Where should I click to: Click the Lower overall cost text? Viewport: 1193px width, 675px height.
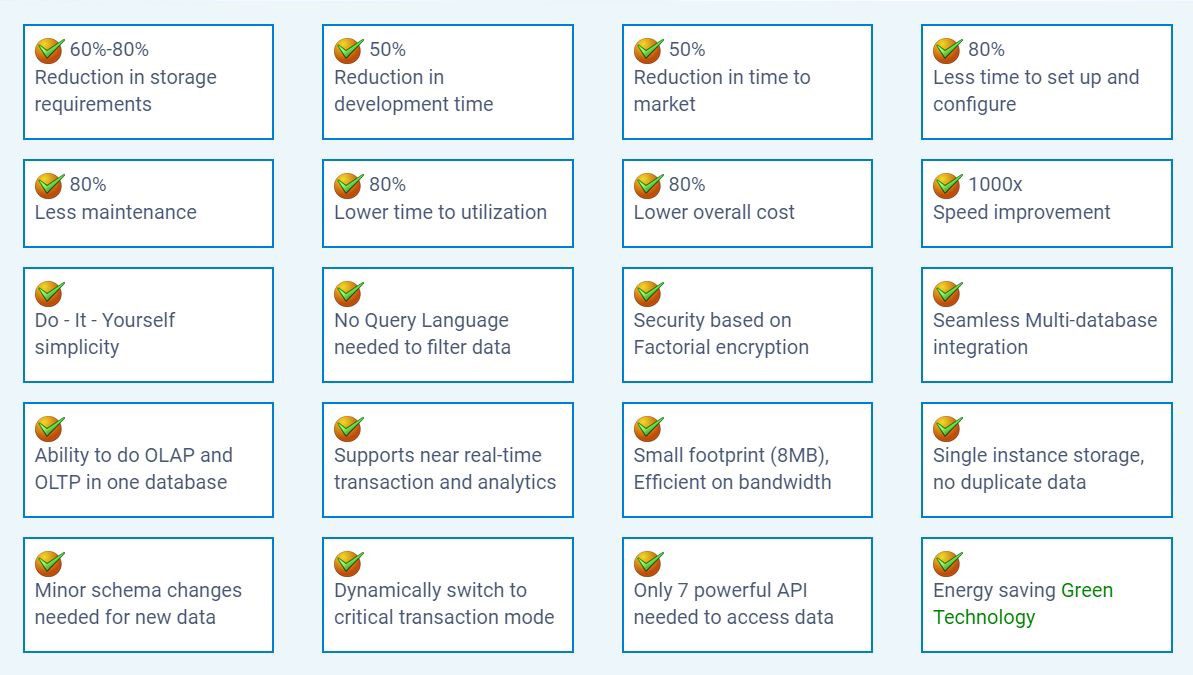click(x=714, y=212)
